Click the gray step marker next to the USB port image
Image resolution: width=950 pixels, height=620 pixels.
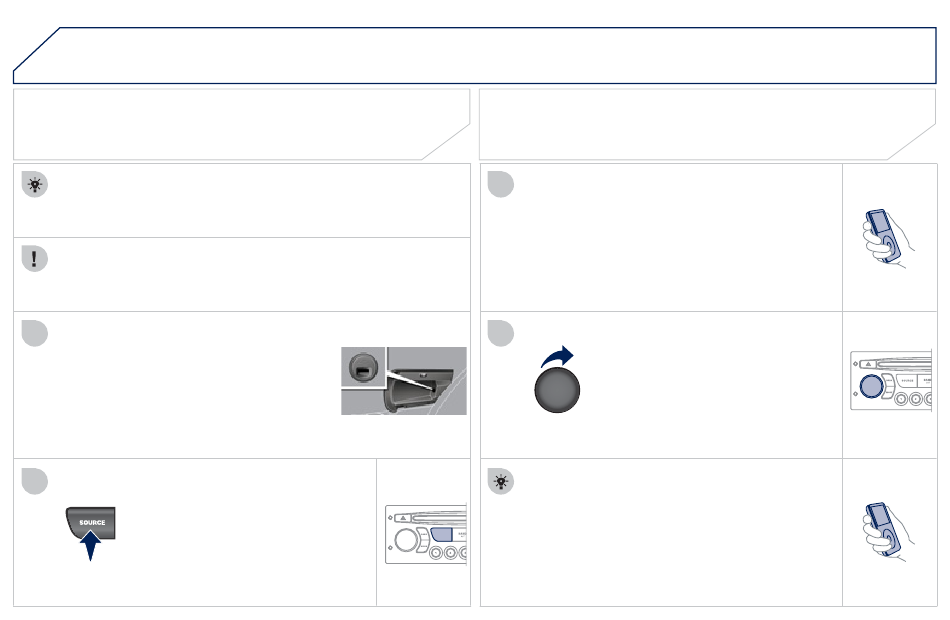(35, 333)
